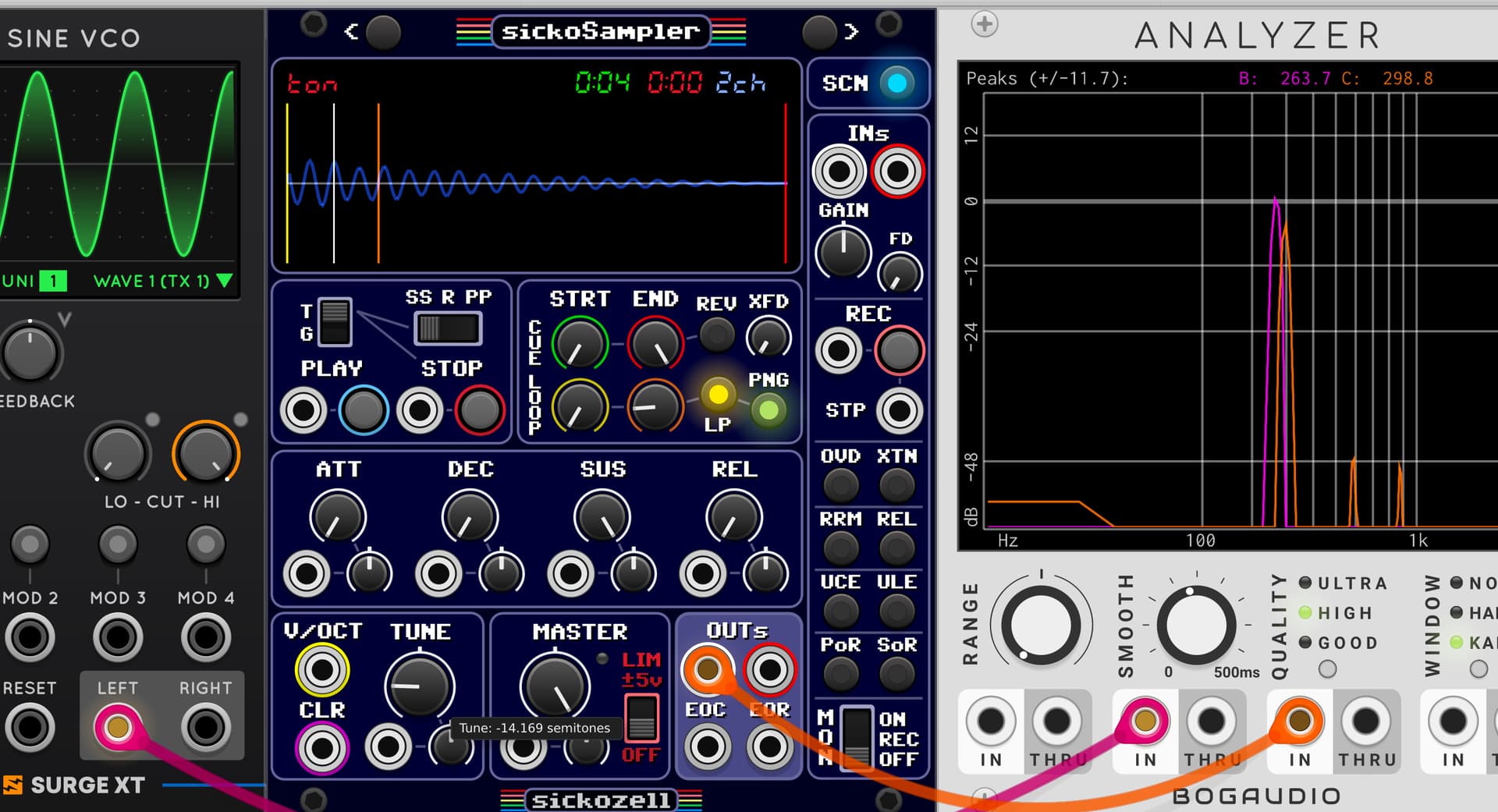Click the STOP trigger input jack

click(x=420, y=410)
